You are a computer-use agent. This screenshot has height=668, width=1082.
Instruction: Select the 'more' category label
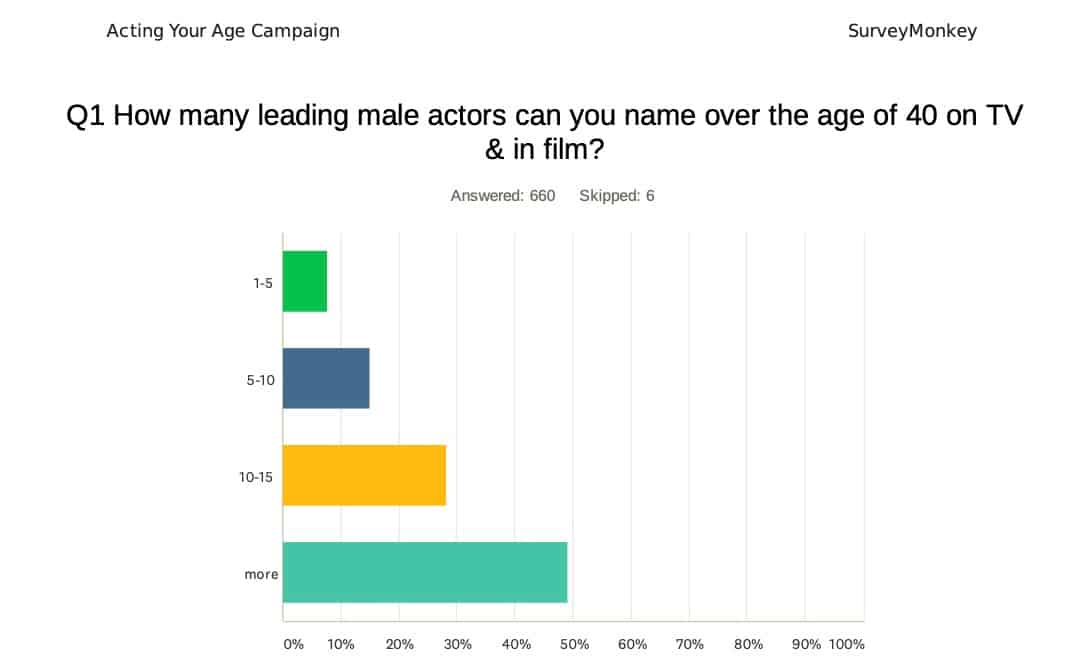pos(261,574)
